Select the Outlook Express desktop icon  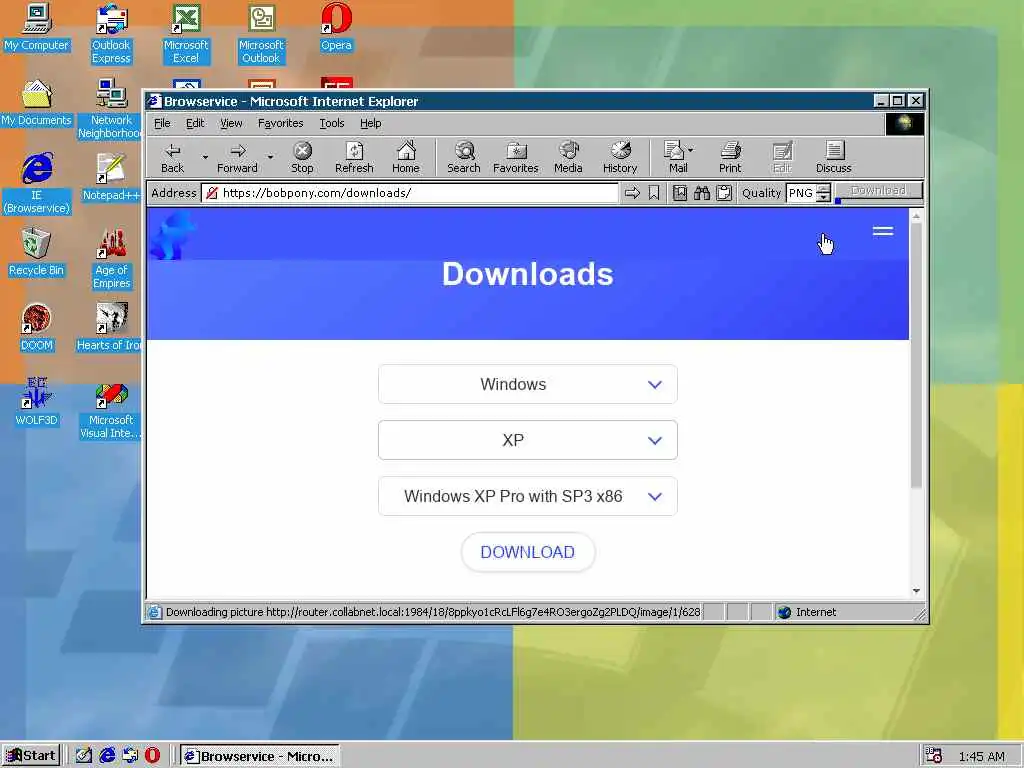click(x=112, y=33)
